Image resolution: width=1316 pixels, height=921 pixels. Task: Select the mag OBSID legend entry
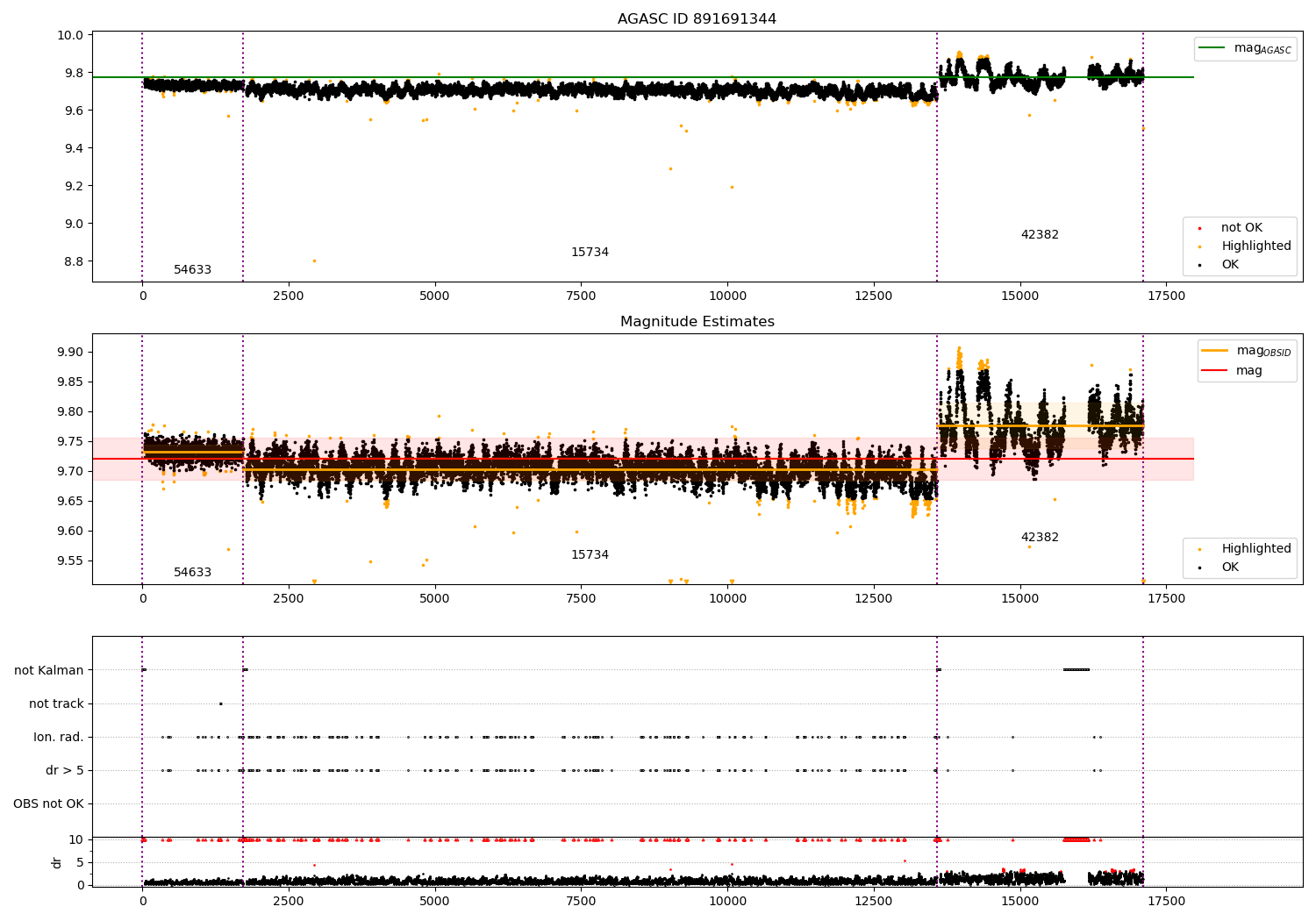coord(1247,351)
